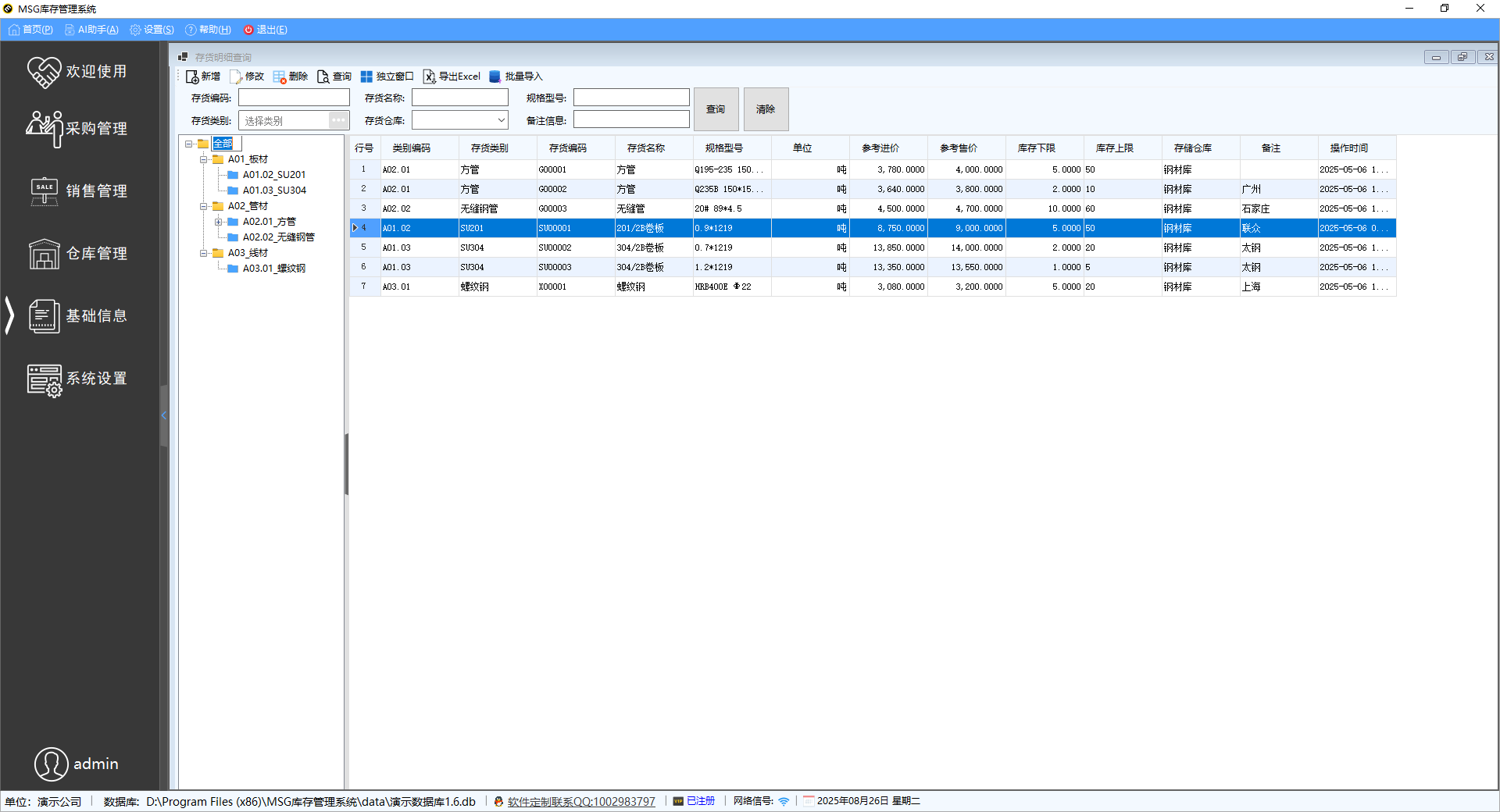Open the 欢迎使用 handshake icon
The image size is (1500, 812).
point(44,72)
